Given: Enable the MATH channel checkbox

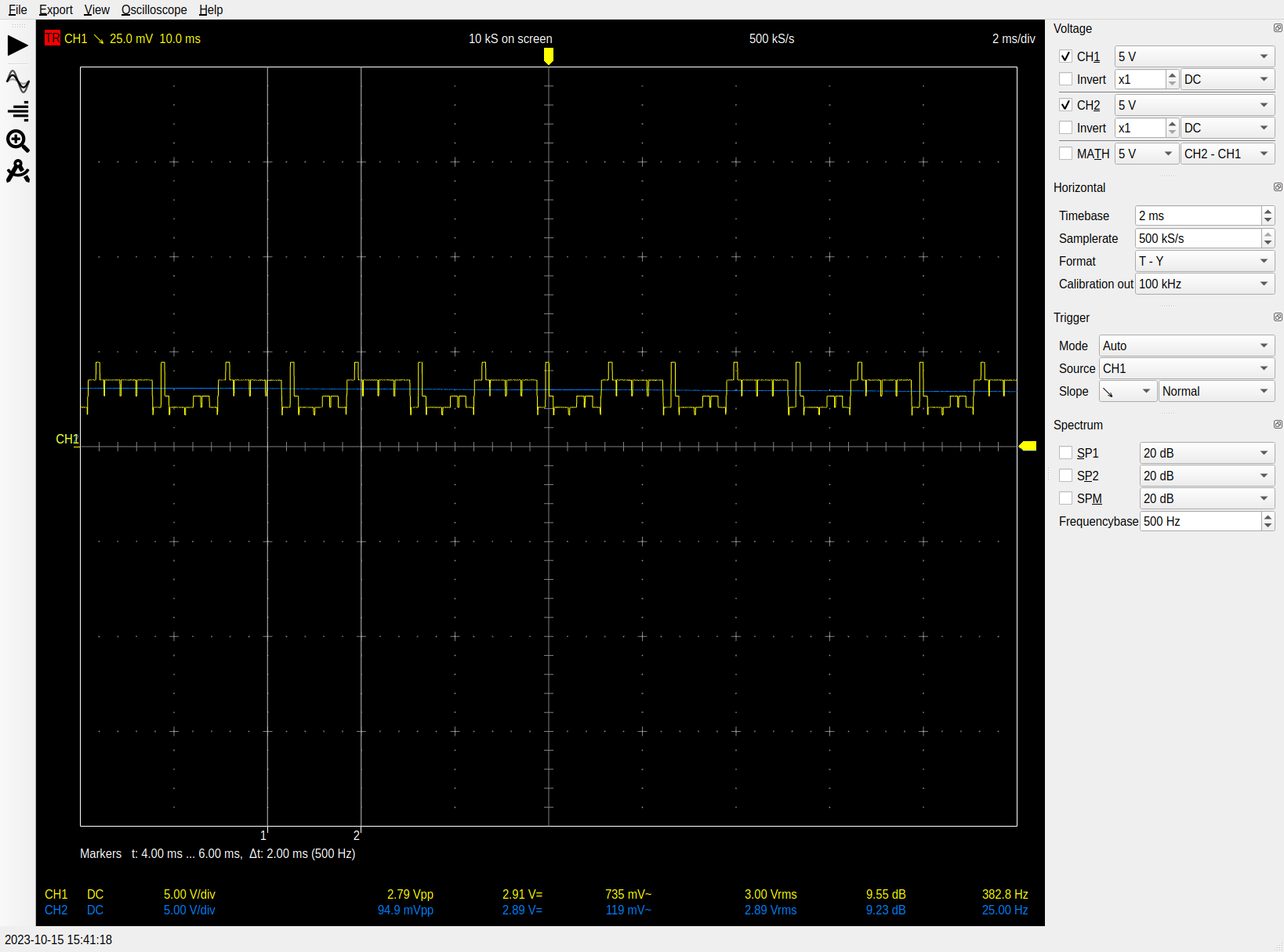Looking at the screenshot, I should 1065,154.
